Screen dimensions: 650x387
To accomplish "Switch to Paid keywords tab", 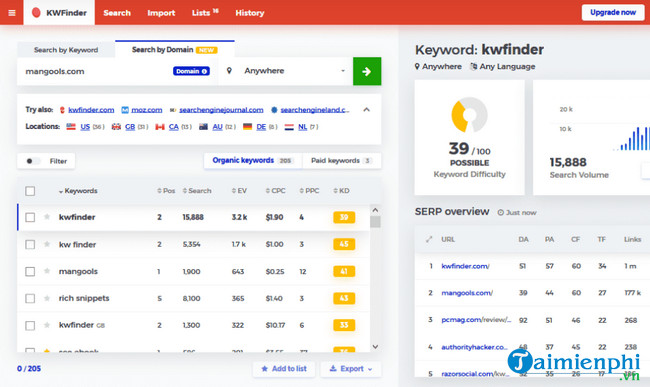I will [x=342, y=161].
